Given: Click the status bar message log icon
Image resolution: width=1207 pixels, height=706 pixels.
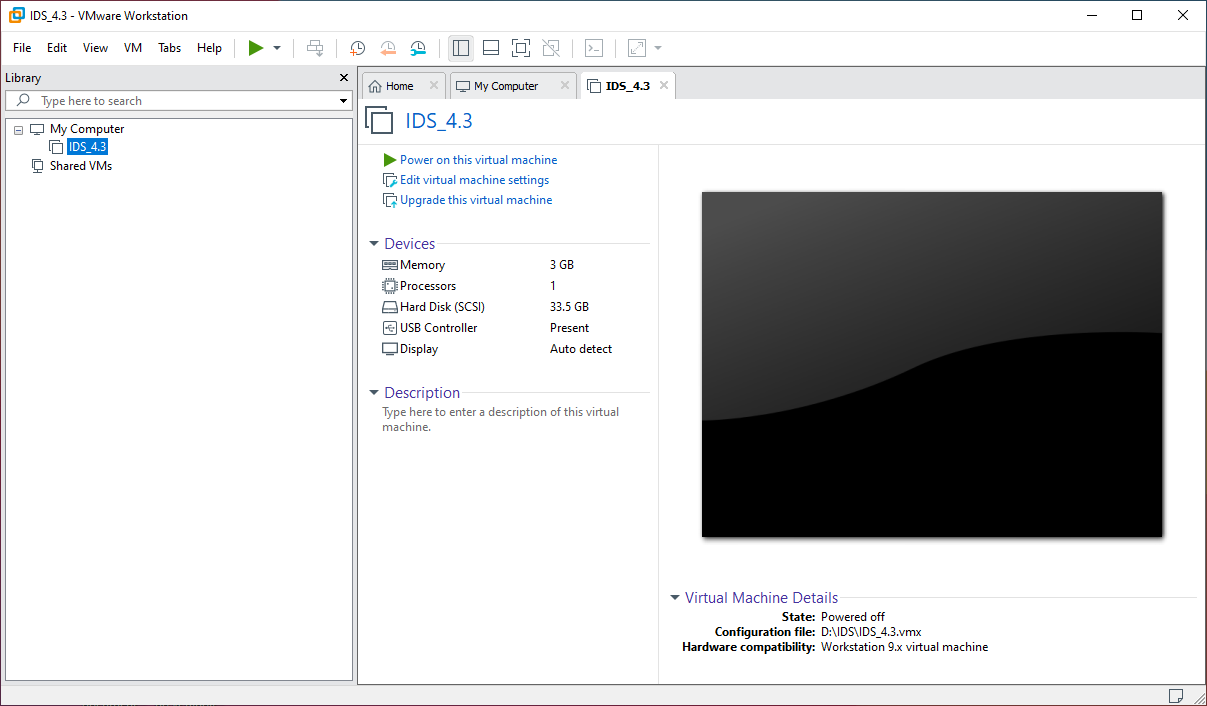Looking at the screenshot, I should (1176, 695).
